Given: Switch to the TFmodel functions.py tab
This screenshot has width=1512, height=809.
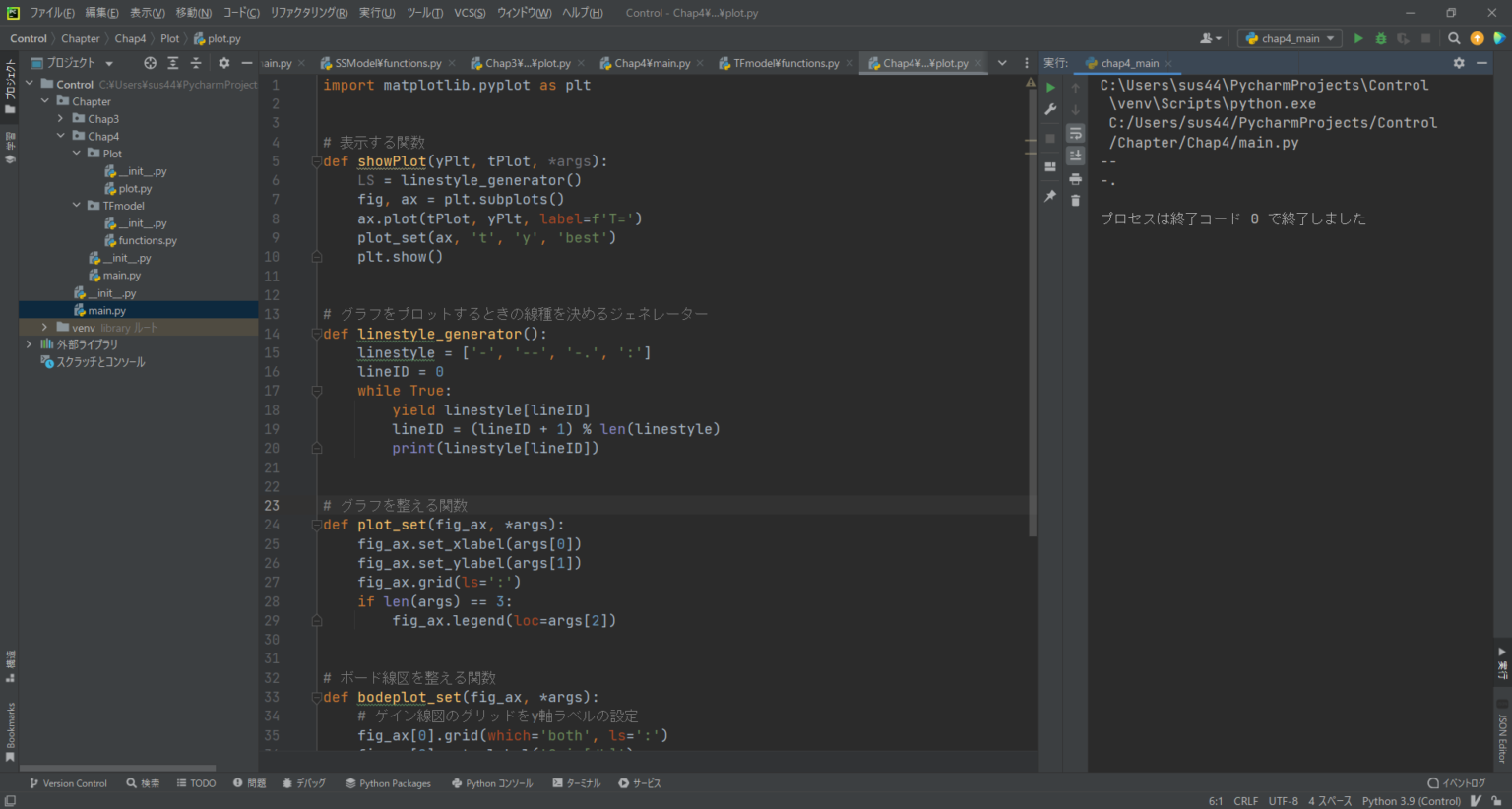Looking at the screenshot, I should [784, 62].
